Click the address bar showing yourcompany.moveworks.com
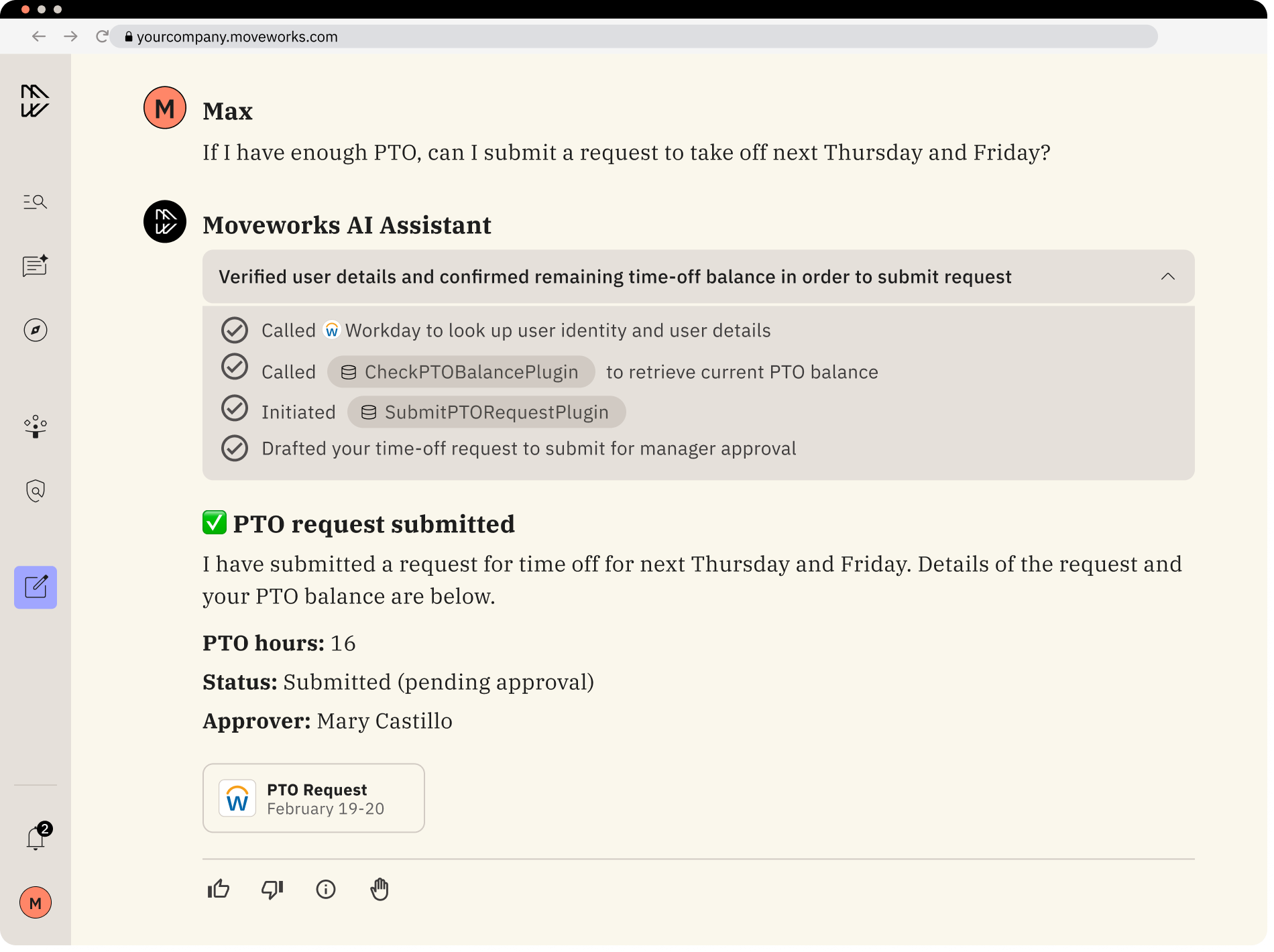The height and width of the screenshot is (952, 1274). click(634, 36)
